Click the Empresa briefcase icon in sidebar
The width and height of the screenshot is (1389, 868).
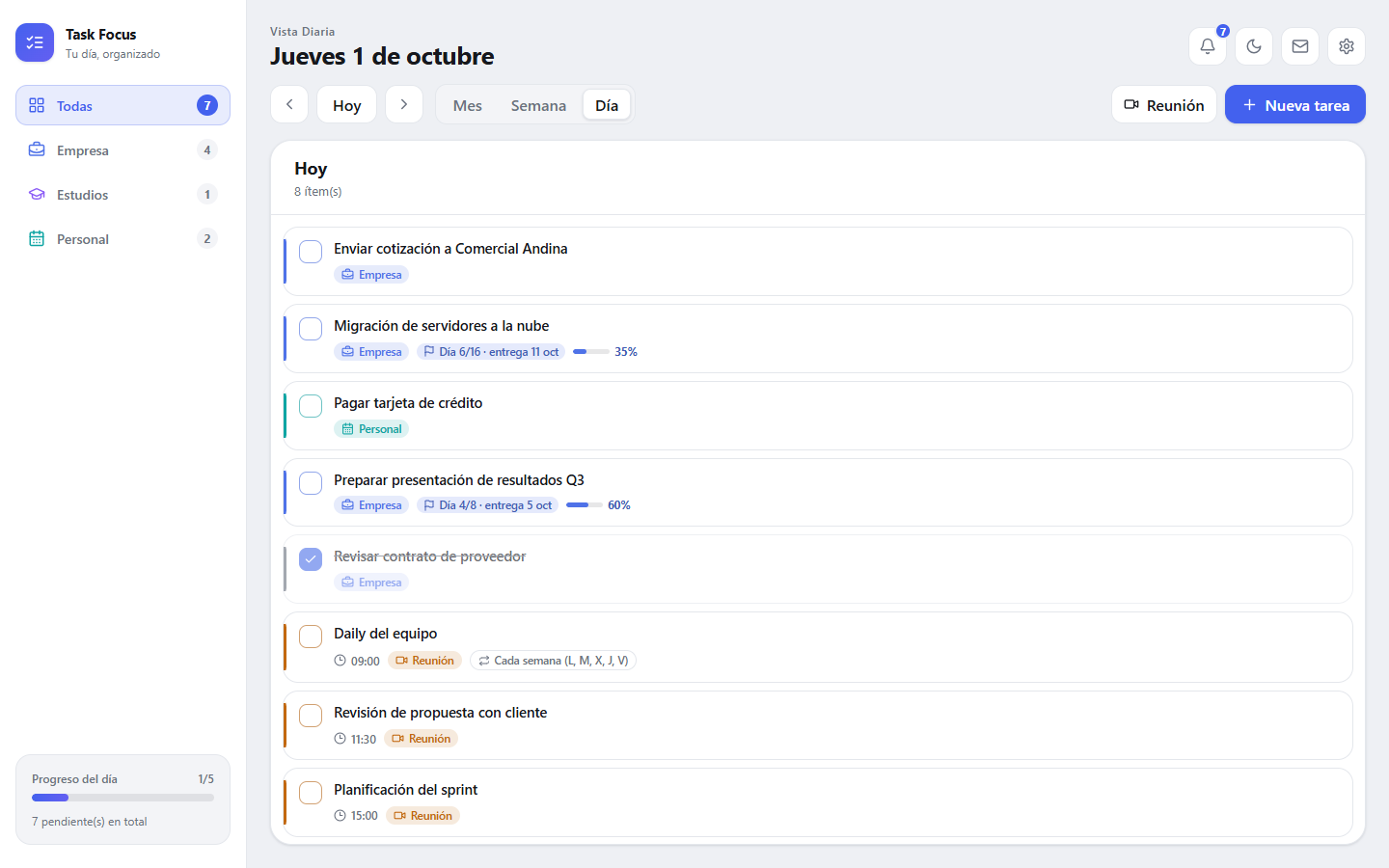tap(37, 149)
